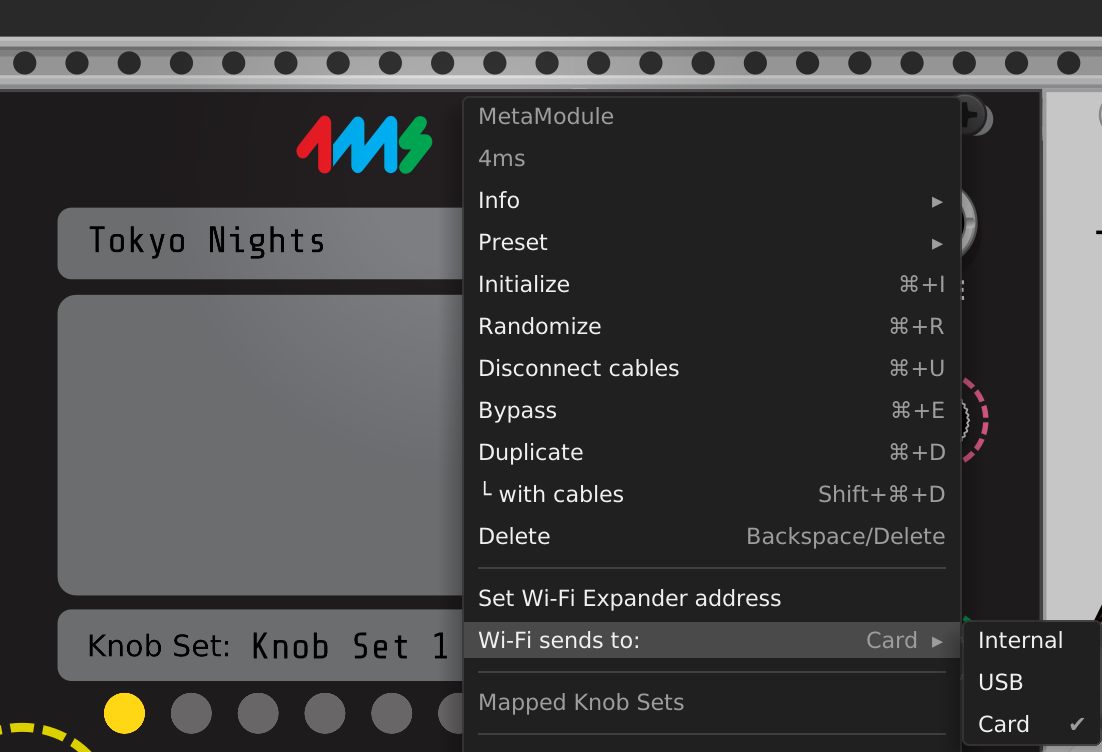The image size is (1102, 752).
Task: Click the rightmost visible knob set dot
Action: [x=450, y=714]
